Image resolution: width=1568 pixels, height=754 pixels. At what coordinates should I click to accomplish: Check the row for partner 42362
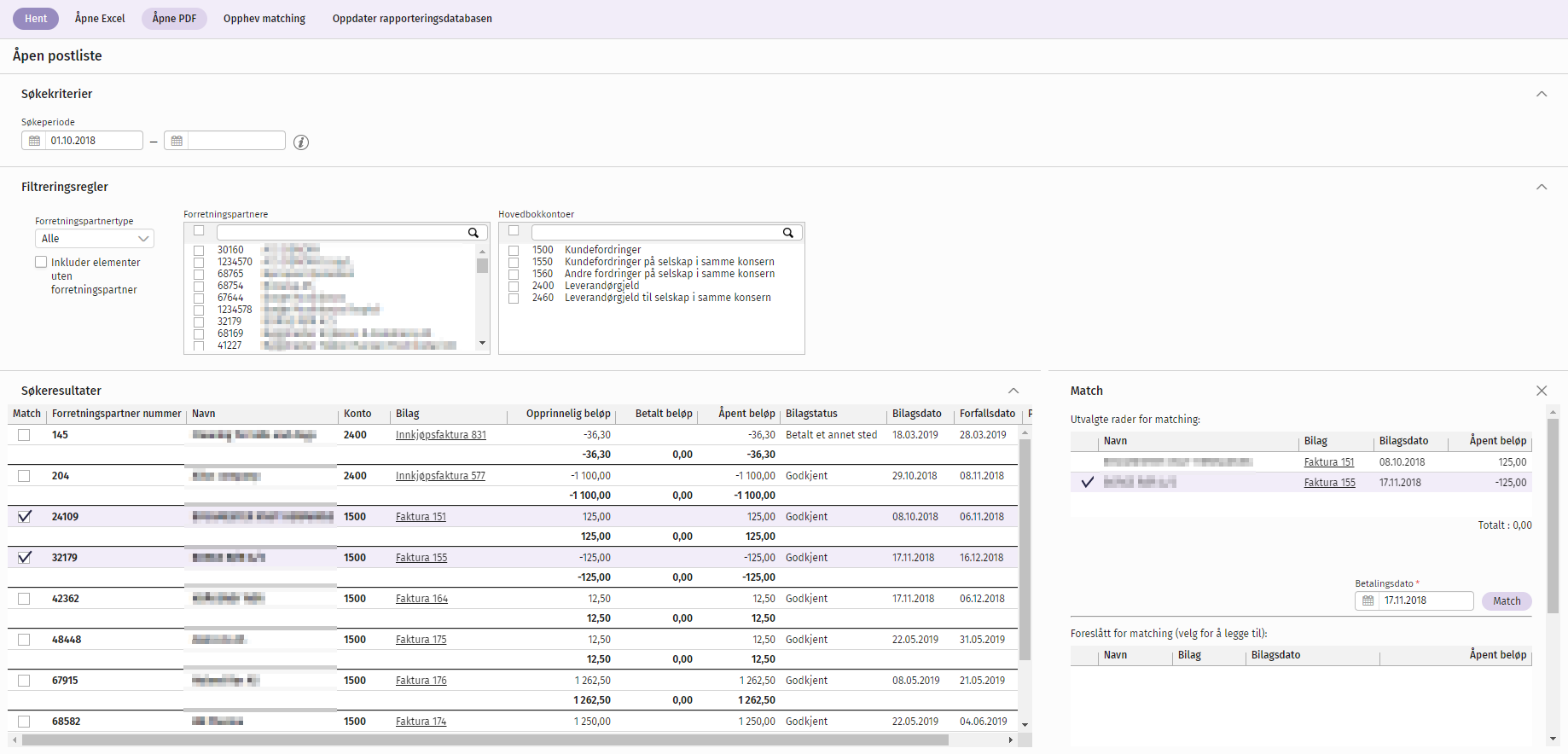(x=24, y=599)
